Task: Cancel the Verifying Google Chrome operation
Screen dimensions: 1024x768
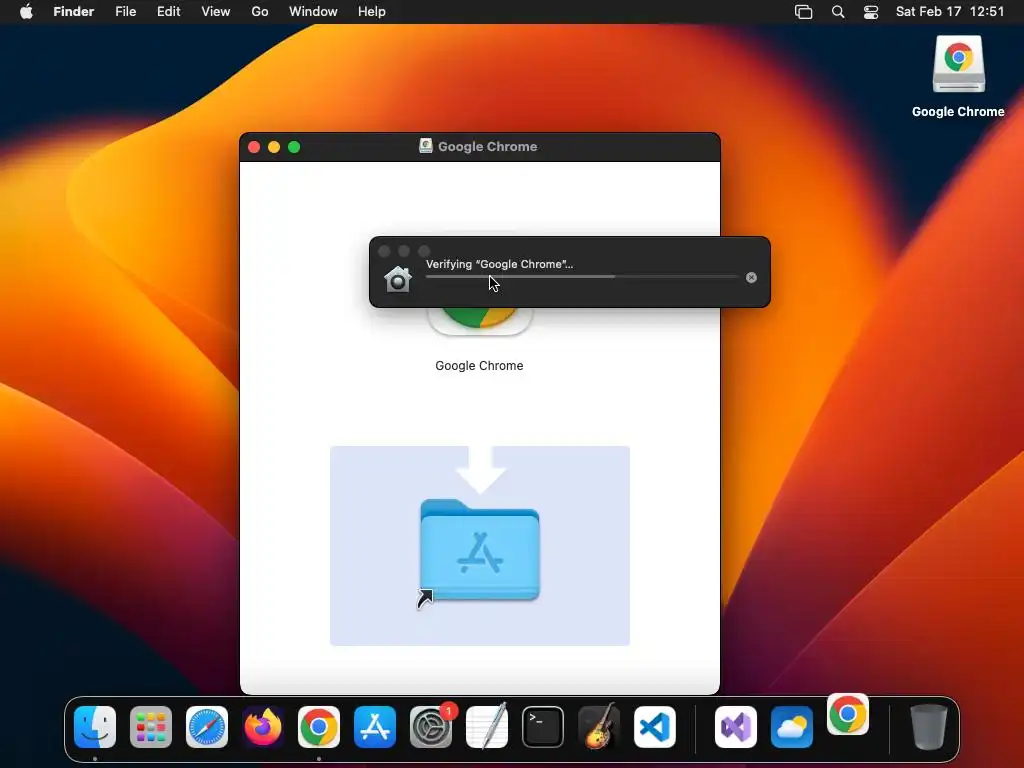Action: pos(751,278)
